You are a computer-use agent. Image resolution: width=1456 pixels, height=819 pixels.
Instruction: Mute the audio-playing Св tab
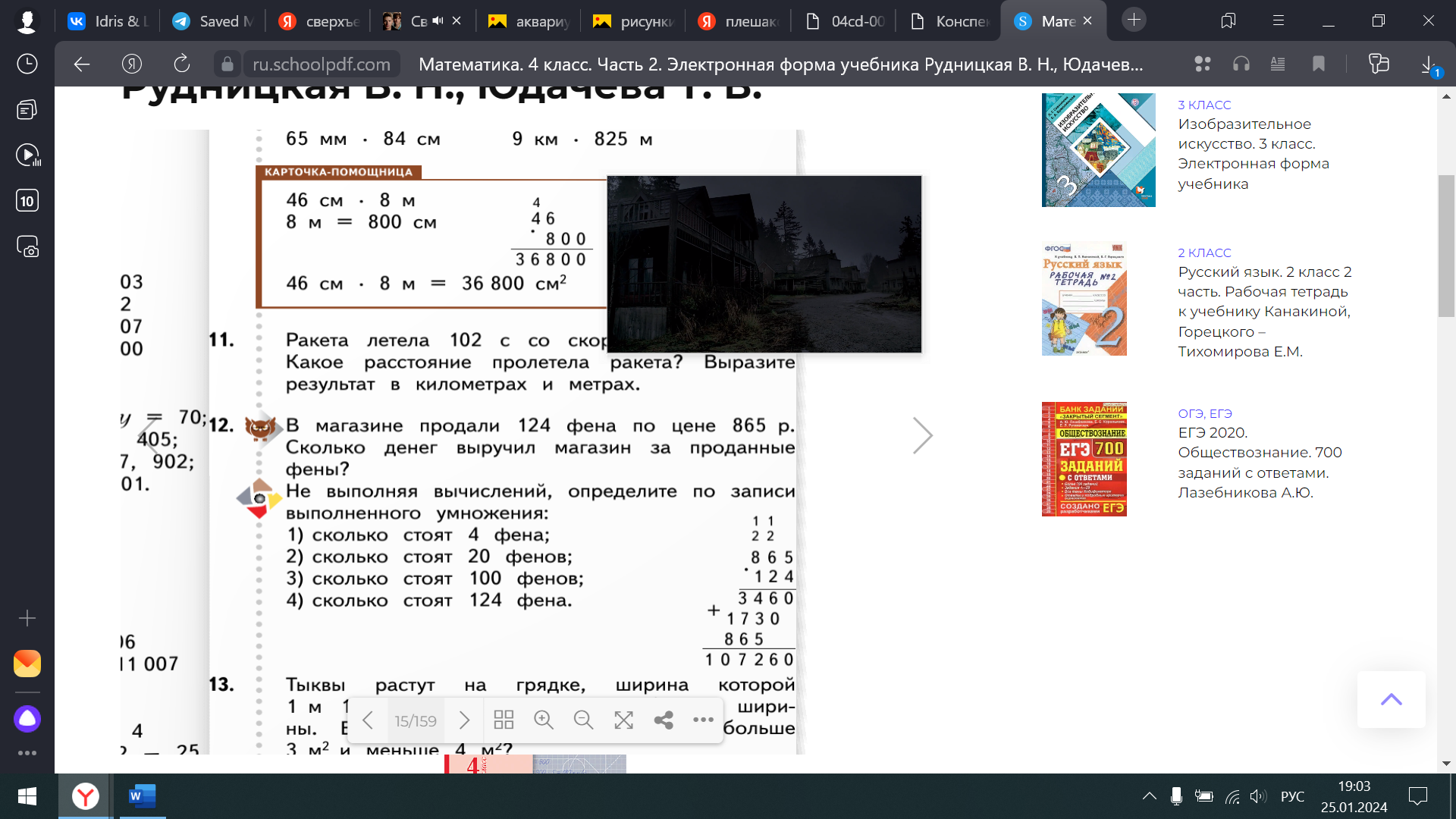point(438,21)
